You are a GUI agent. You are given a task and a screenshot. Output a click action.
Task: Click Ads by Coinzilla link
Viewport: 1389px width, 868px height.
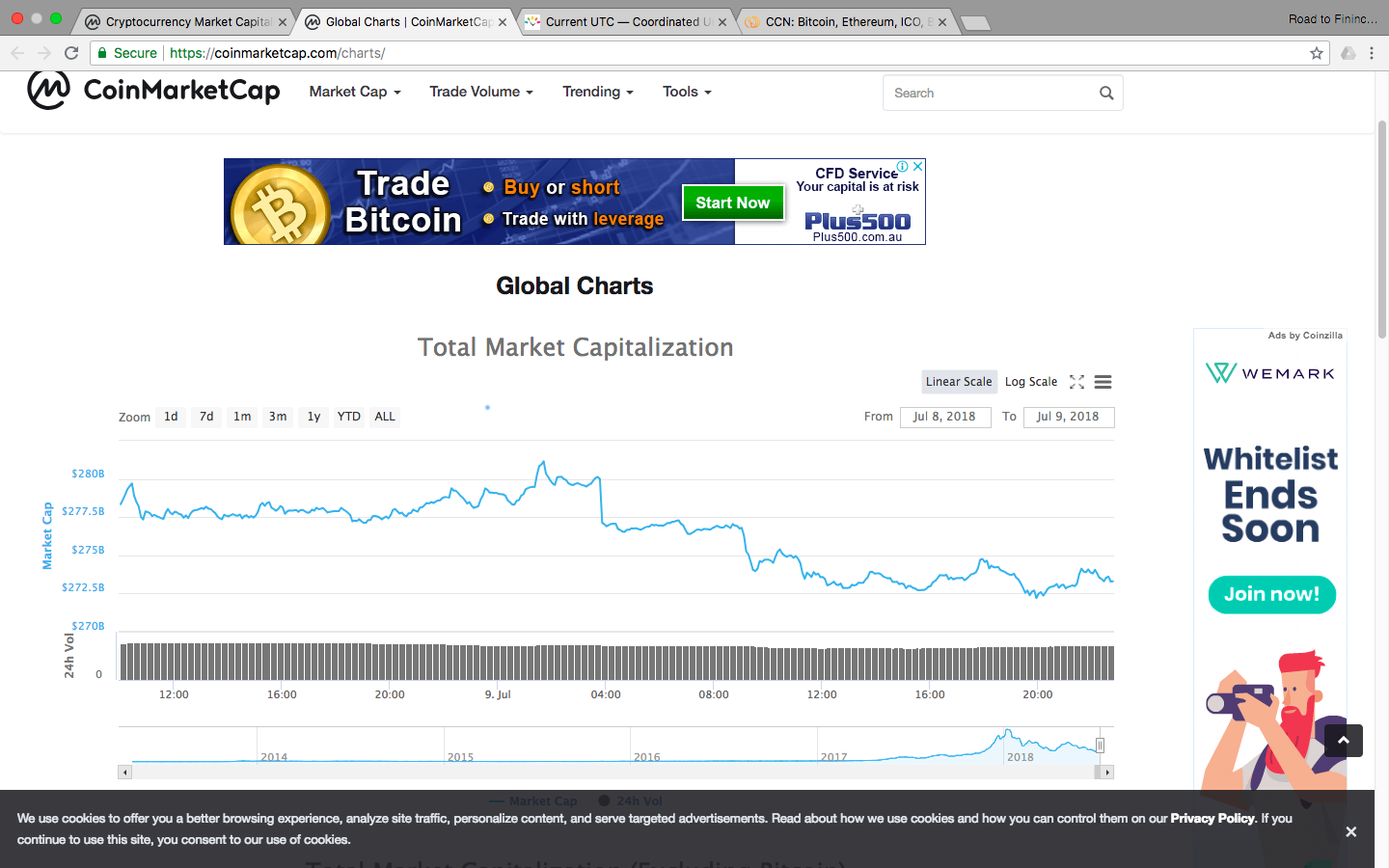click(1305, 336)
